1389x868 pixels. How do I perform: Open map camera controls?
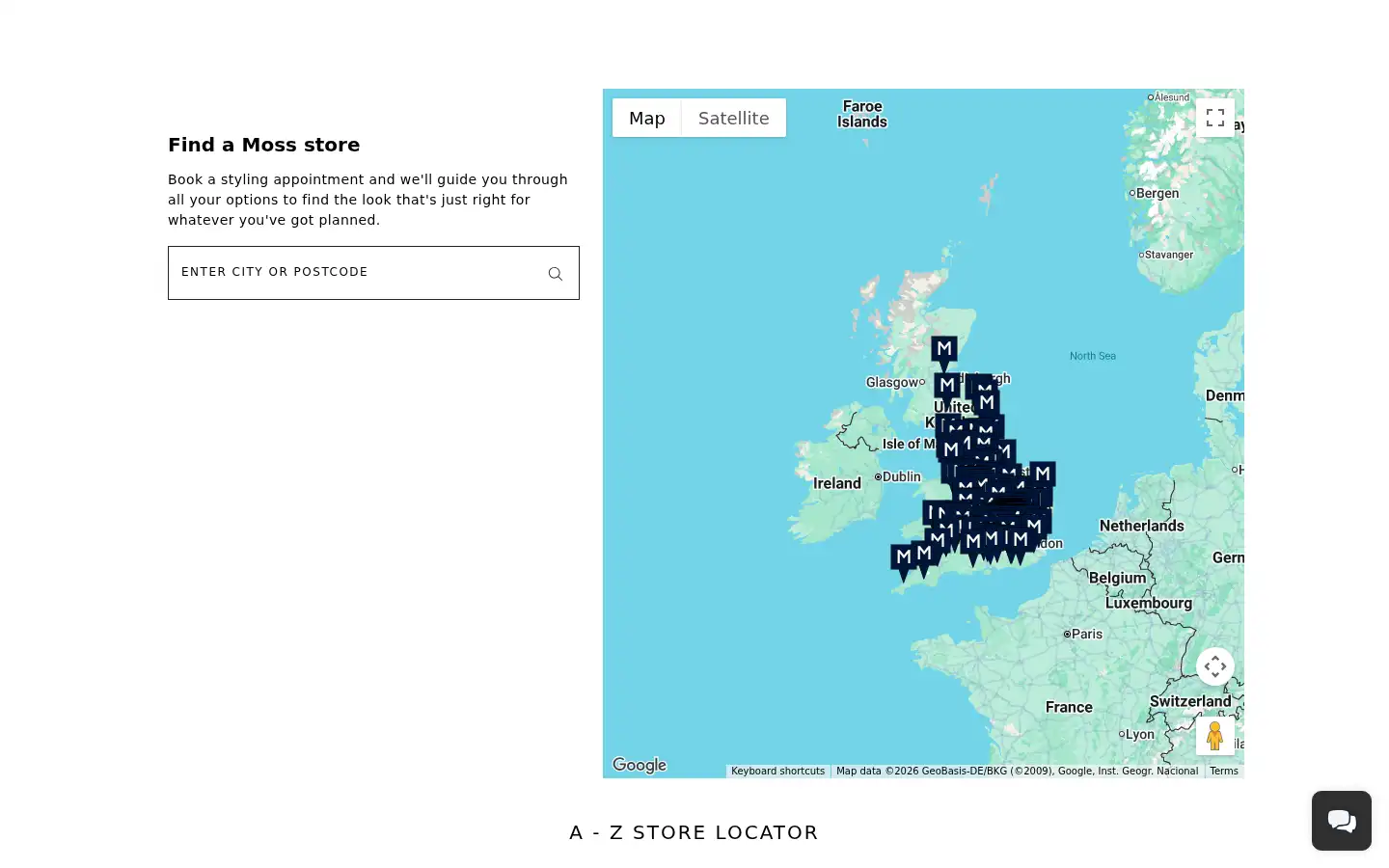coord(1215,666)
